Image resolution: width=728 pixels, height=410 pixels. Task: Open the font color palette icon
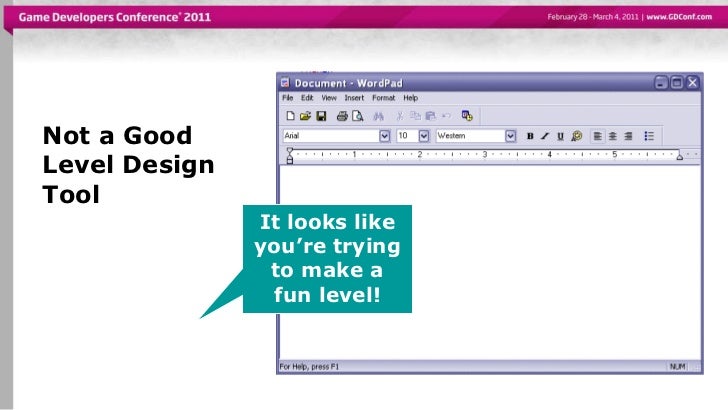[577, 136]
